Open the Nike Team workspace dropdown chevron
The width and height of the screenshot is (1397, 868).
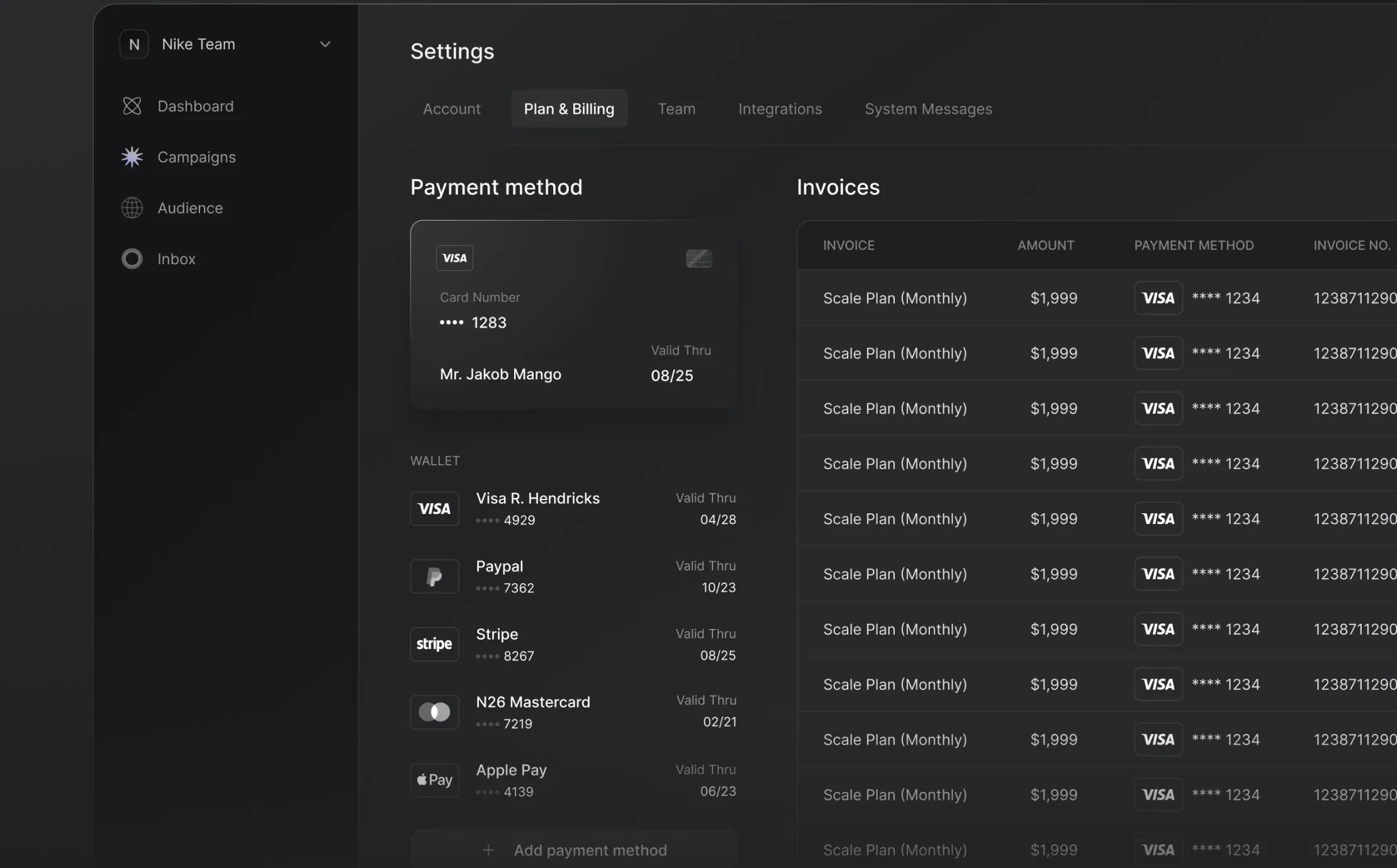[x=325, y=44]
